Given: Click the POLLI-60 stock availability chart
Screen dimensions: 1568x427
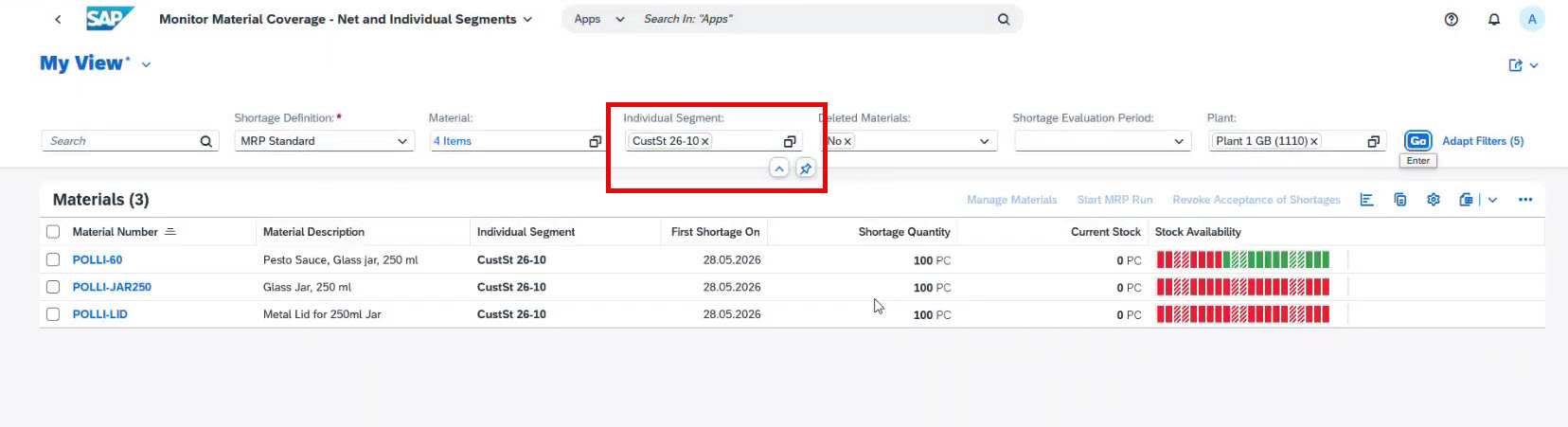Looking at the screenshot, I should pyautogui.click(x=1243, y=259).
